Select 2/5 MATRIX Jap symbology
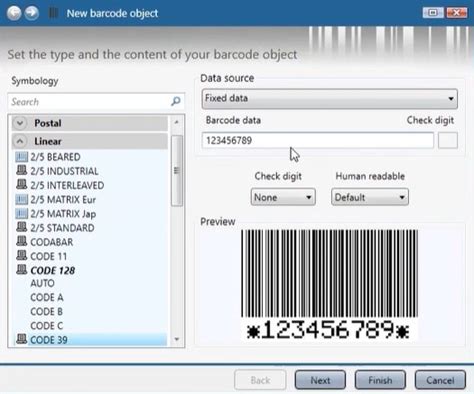The width and height of the screenshot is (474, 394). [63, 214]
